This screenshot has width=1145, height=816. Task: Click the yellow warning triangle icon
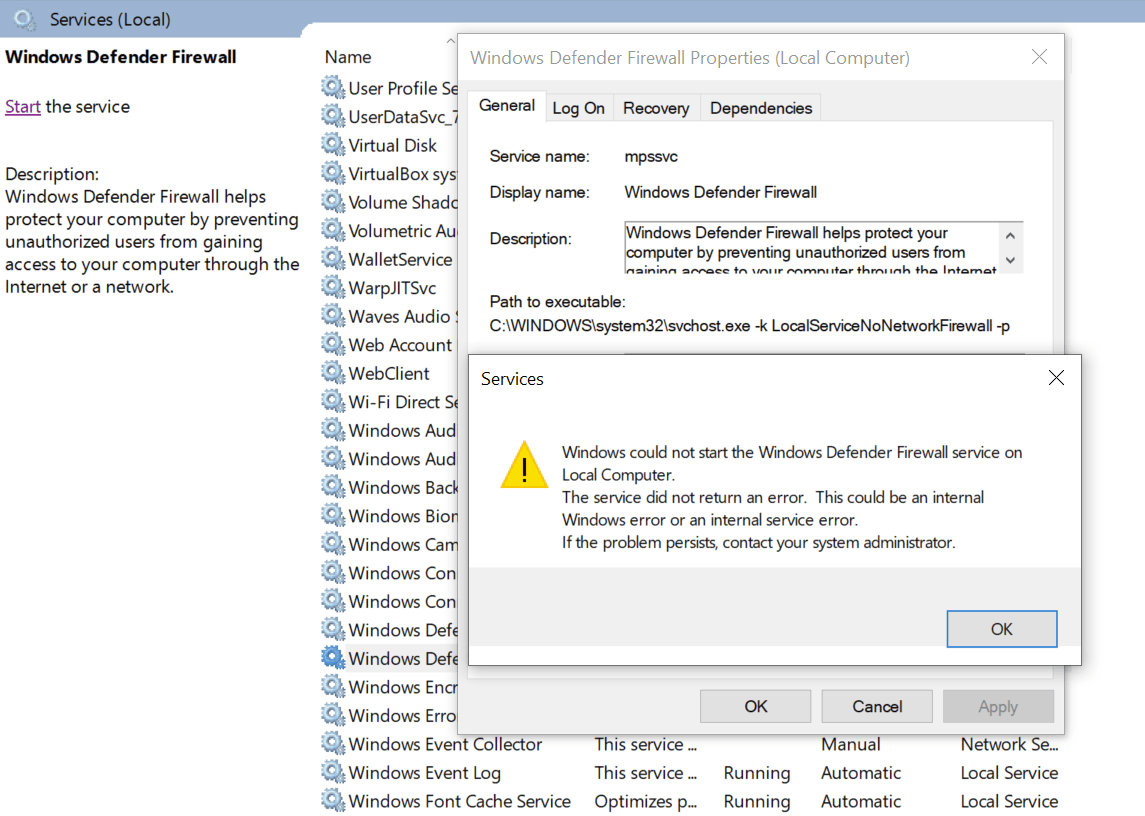(524, 465)
